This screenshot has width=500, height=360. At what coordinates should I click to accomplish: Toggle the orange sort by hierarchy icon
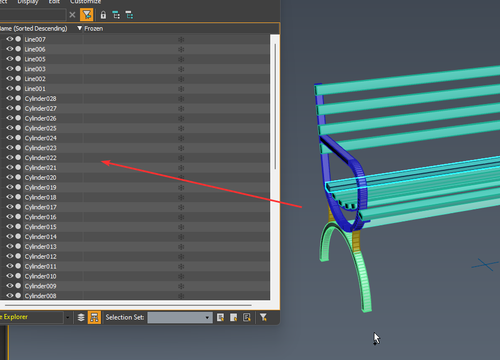[x=94, y=317]
